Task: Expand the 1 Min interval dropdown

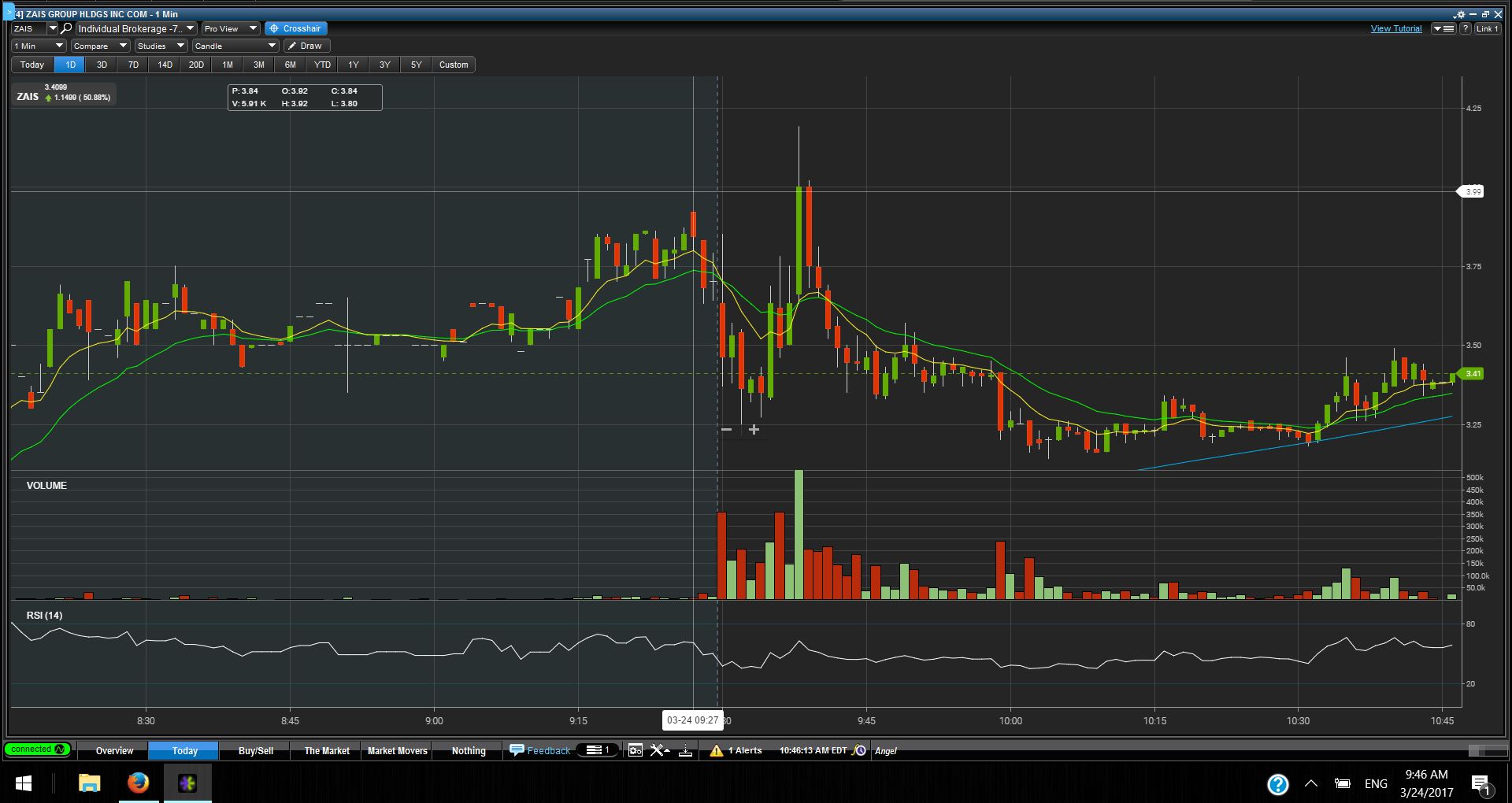Action: coord(39,46)
